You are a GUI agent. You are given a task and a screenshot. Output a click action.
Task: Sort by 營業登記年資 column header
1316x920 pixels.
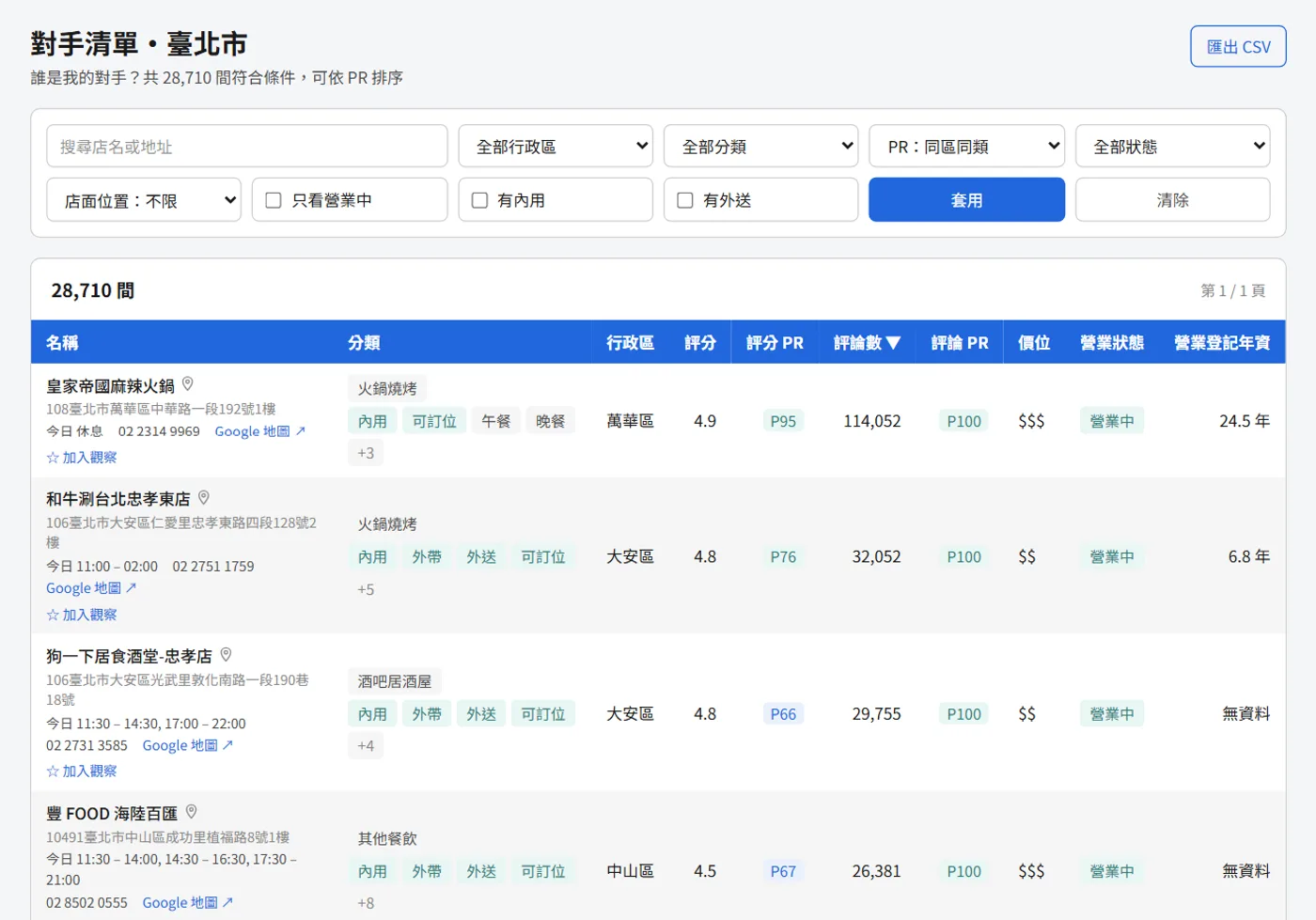(x=1222, y=343)
